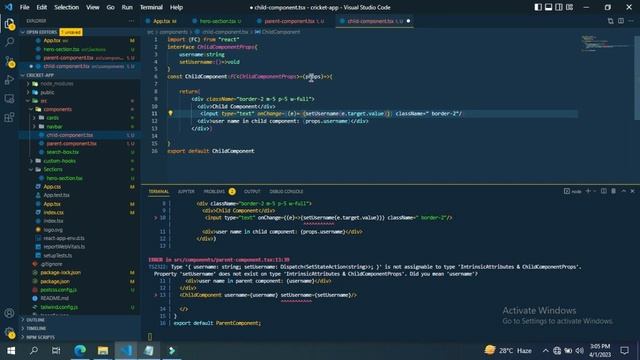Switch to the parent-component.tsx editor tab
The image size is (640, 360).
[x=291, y=21]
